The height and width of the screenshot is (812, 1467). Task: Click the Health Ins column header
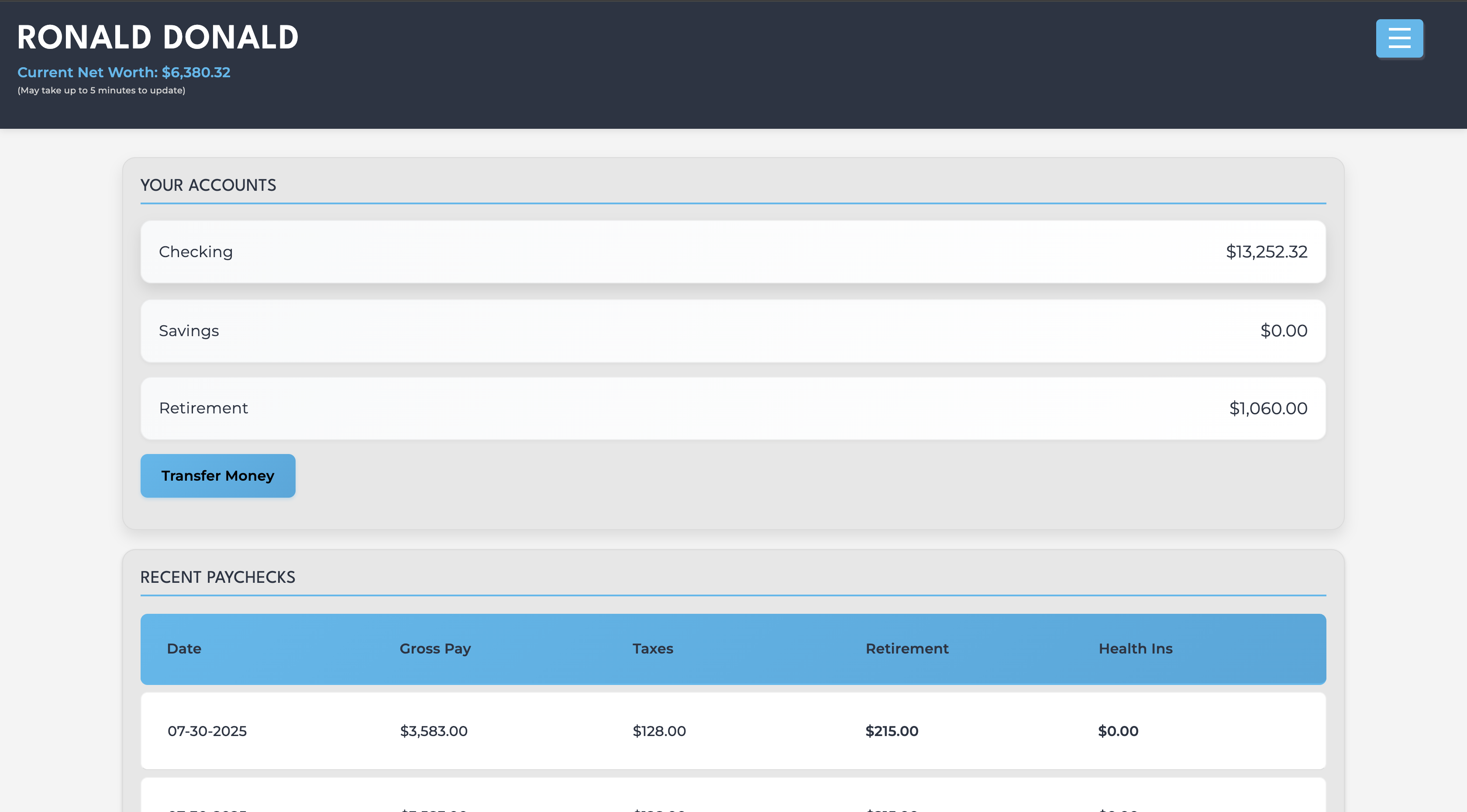point(1135,649)
